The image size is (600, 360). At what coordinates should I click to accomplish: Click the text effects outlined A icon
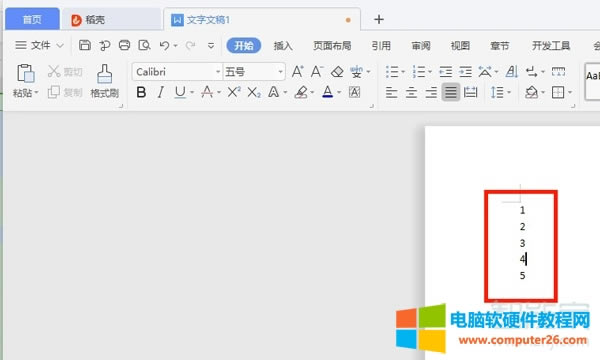(273, 92)
